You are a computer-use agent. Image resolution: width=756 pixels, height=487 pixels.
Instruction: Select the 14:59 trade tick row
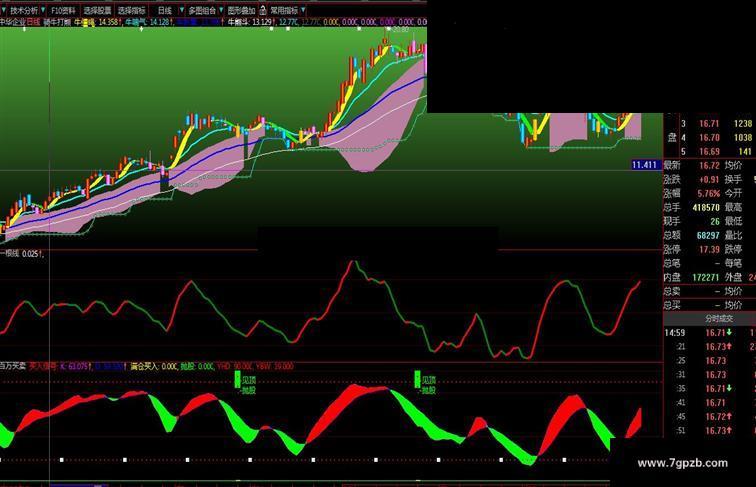click(710, 333)
